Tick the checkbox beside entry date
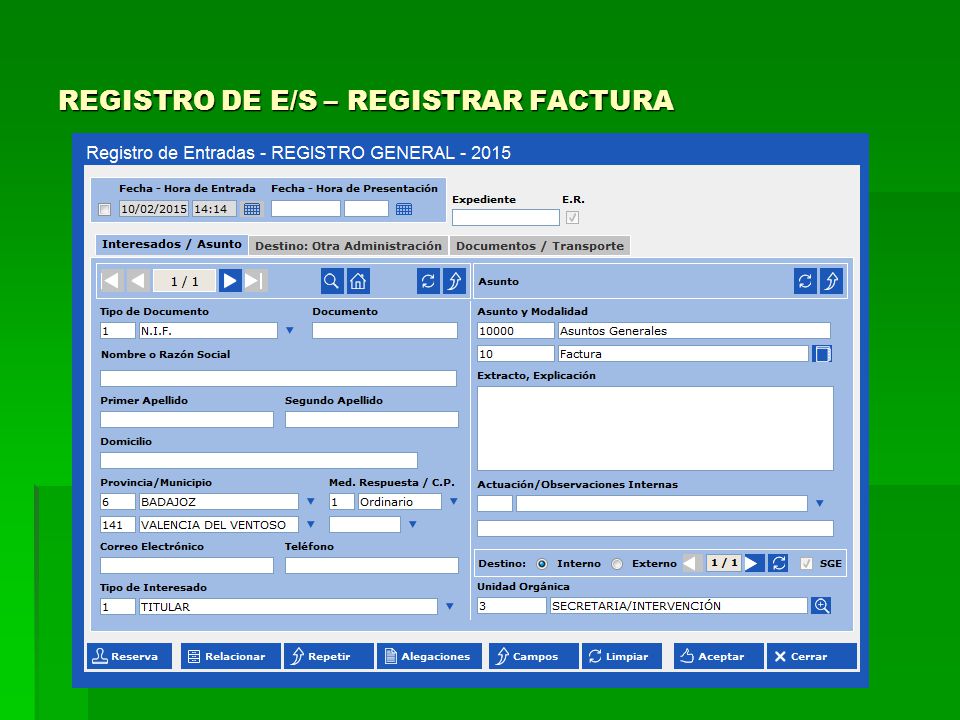This screenshot has height=720, width=960. [x=105, y=209]
